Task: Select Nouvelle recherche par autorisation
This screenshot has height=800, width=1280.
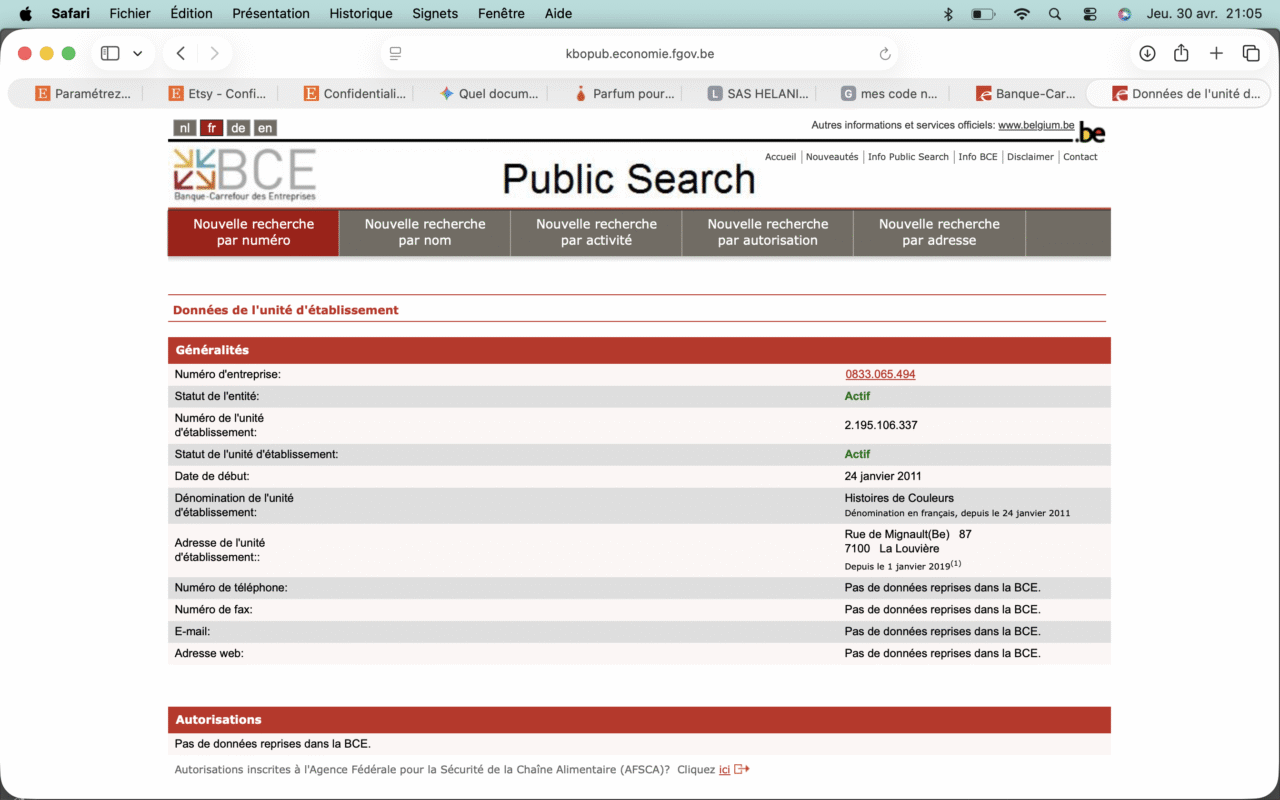Action: pyautogui.click(x=768, y=232)
